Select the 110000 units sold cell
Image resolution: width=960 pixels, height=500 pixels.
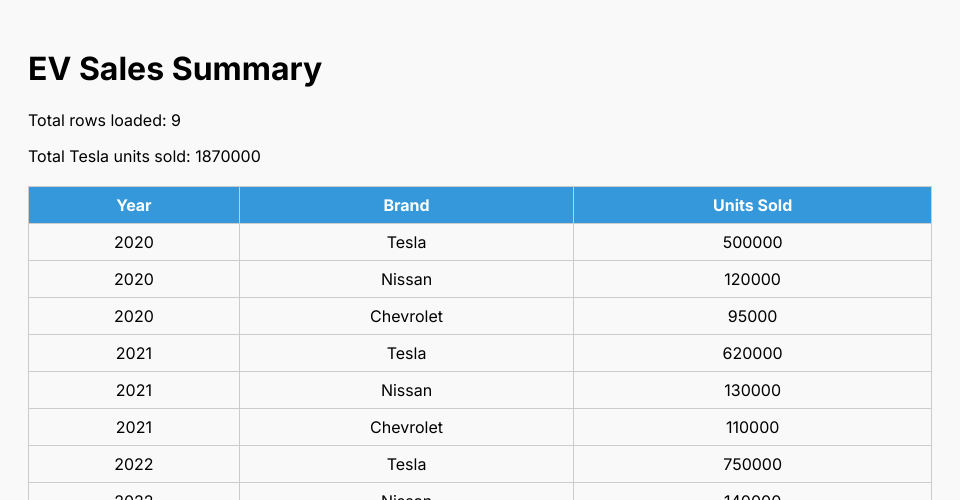pos(752,427)
